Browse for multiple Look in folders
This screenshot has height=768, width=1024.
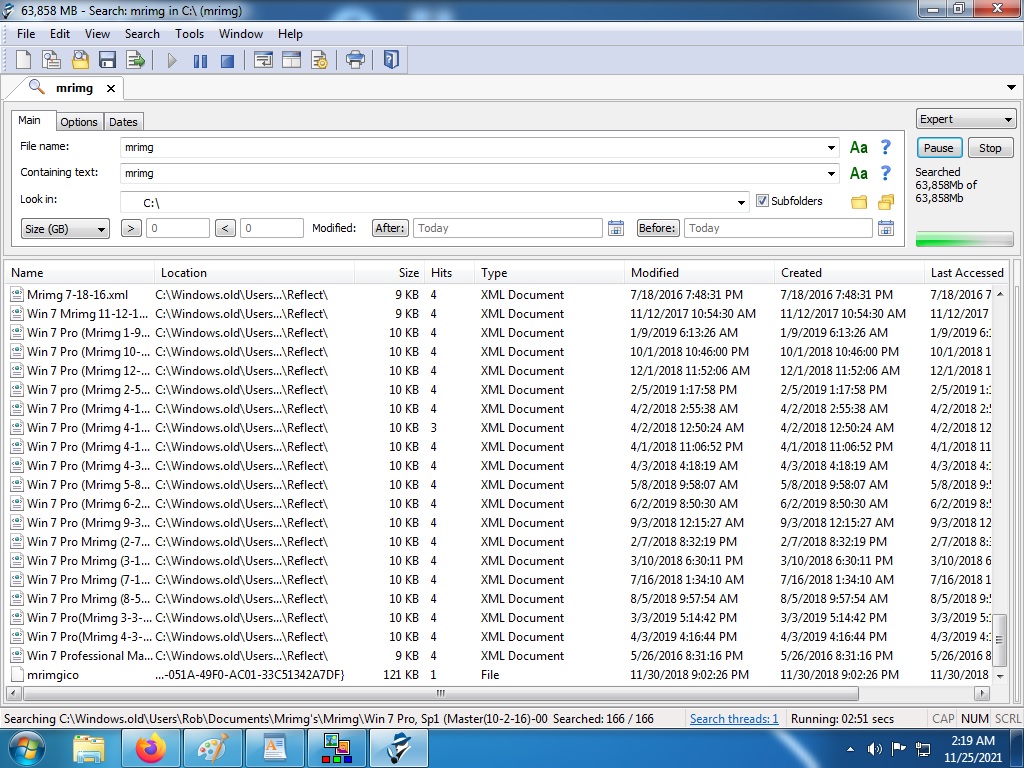click(886, 202)
